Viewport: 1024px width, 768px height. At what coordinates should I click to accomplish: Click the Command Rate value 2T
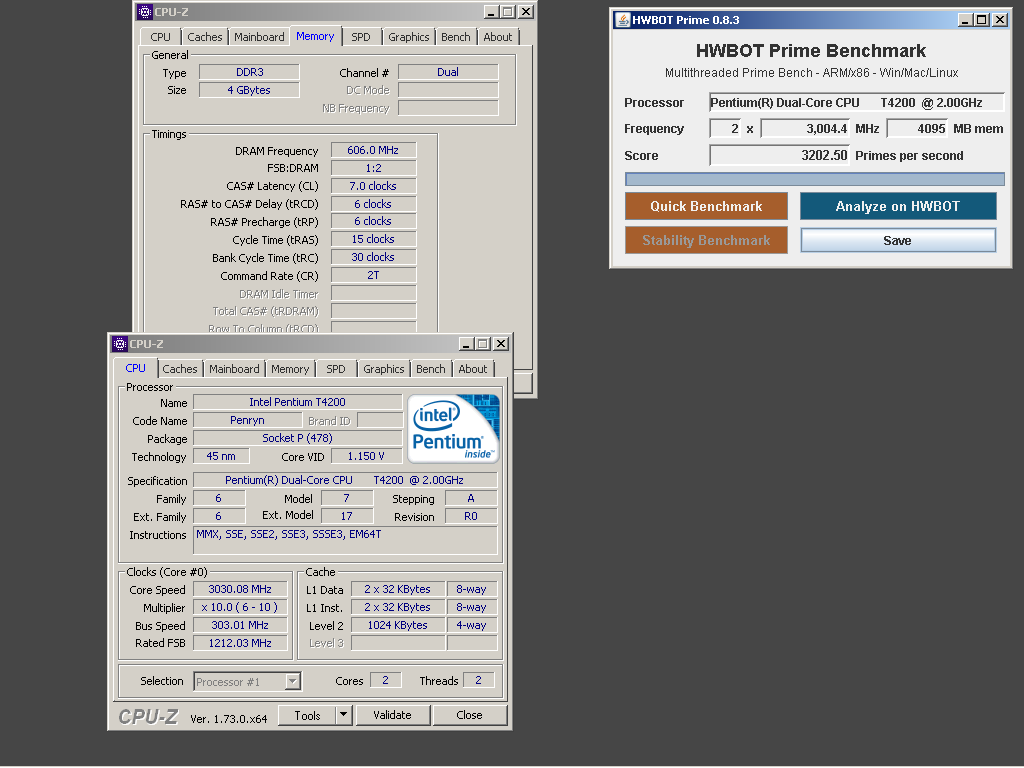[x=373, y=275]
